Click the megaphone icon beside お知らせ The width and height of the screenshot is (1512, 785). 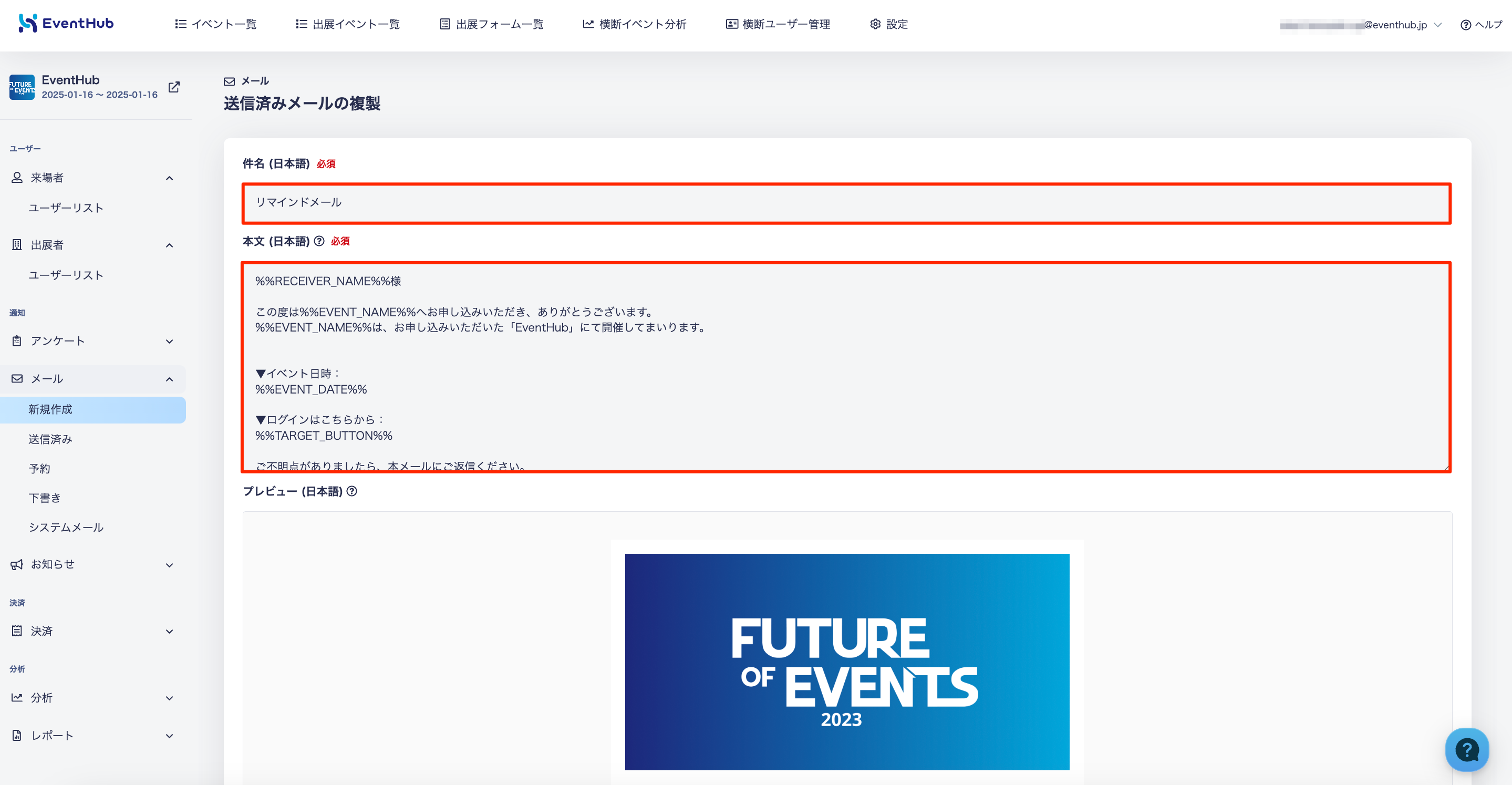click(17, 564)
